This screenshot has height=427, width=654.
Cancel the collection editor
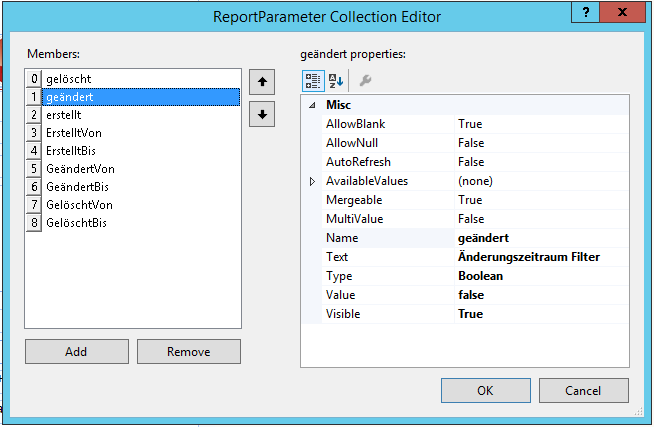click(582, 390)
